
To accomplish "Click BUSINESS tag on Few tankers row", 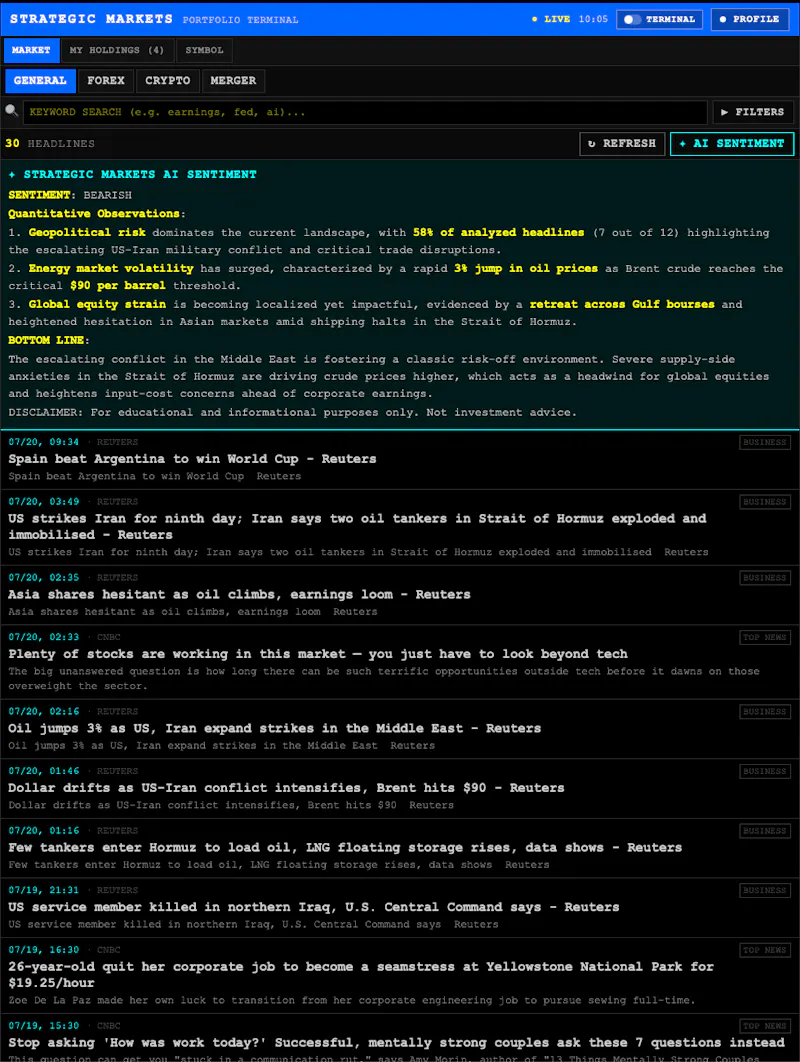I will [x=765, y=831].
